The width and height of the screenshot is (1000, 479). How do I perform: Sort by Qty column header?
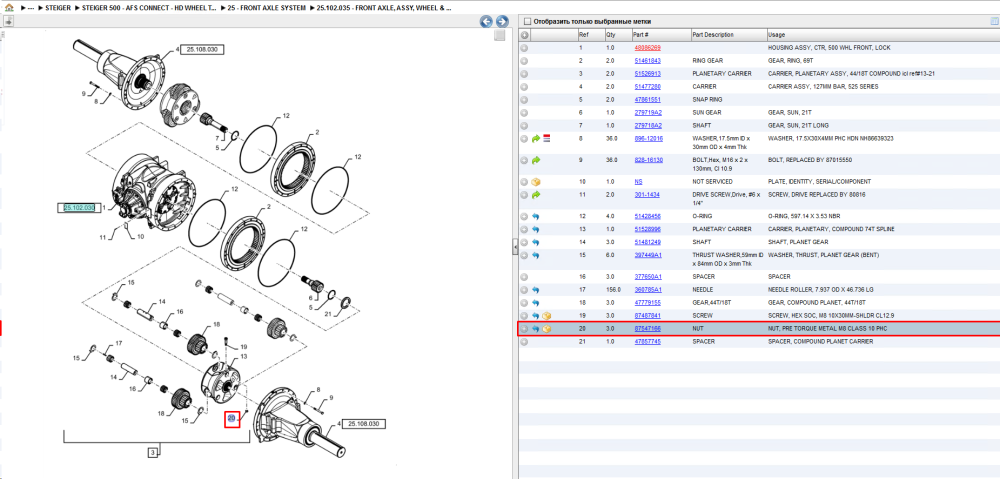(x=617, y=35)
